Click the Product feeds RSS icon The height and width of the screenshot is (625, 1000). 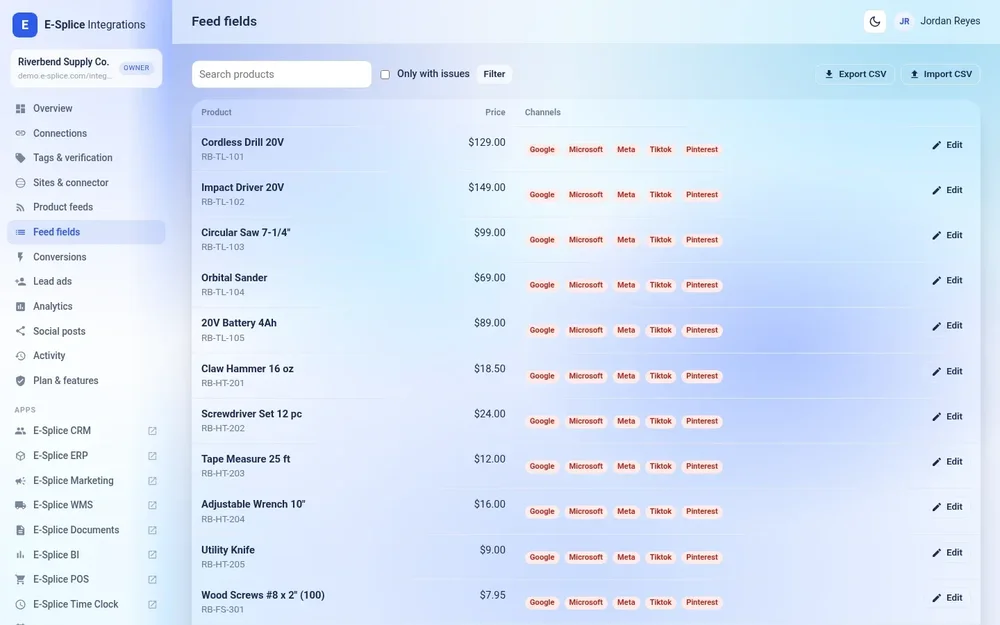20,207
